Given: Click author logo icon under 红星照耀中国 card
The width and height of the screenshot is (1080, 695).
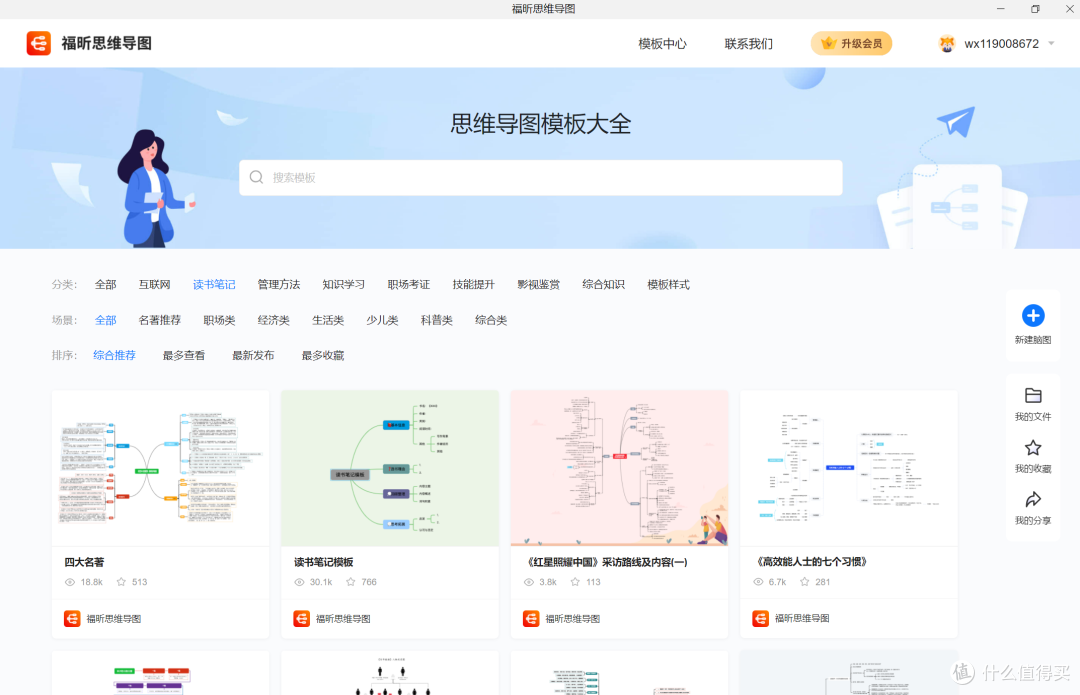Looking at the screenshot, I should (531, 619).
